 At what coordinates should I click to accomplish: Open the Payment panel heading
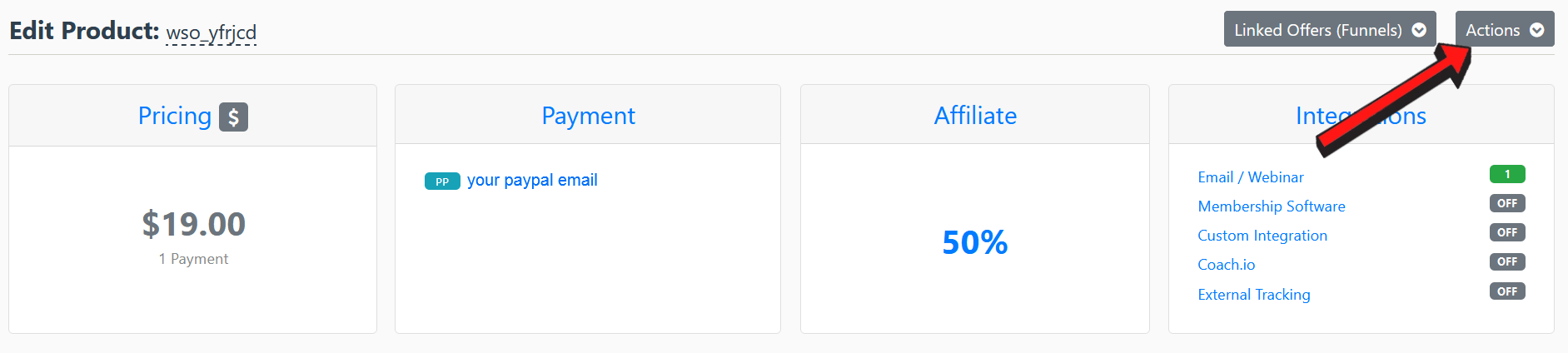coord(588,116)
